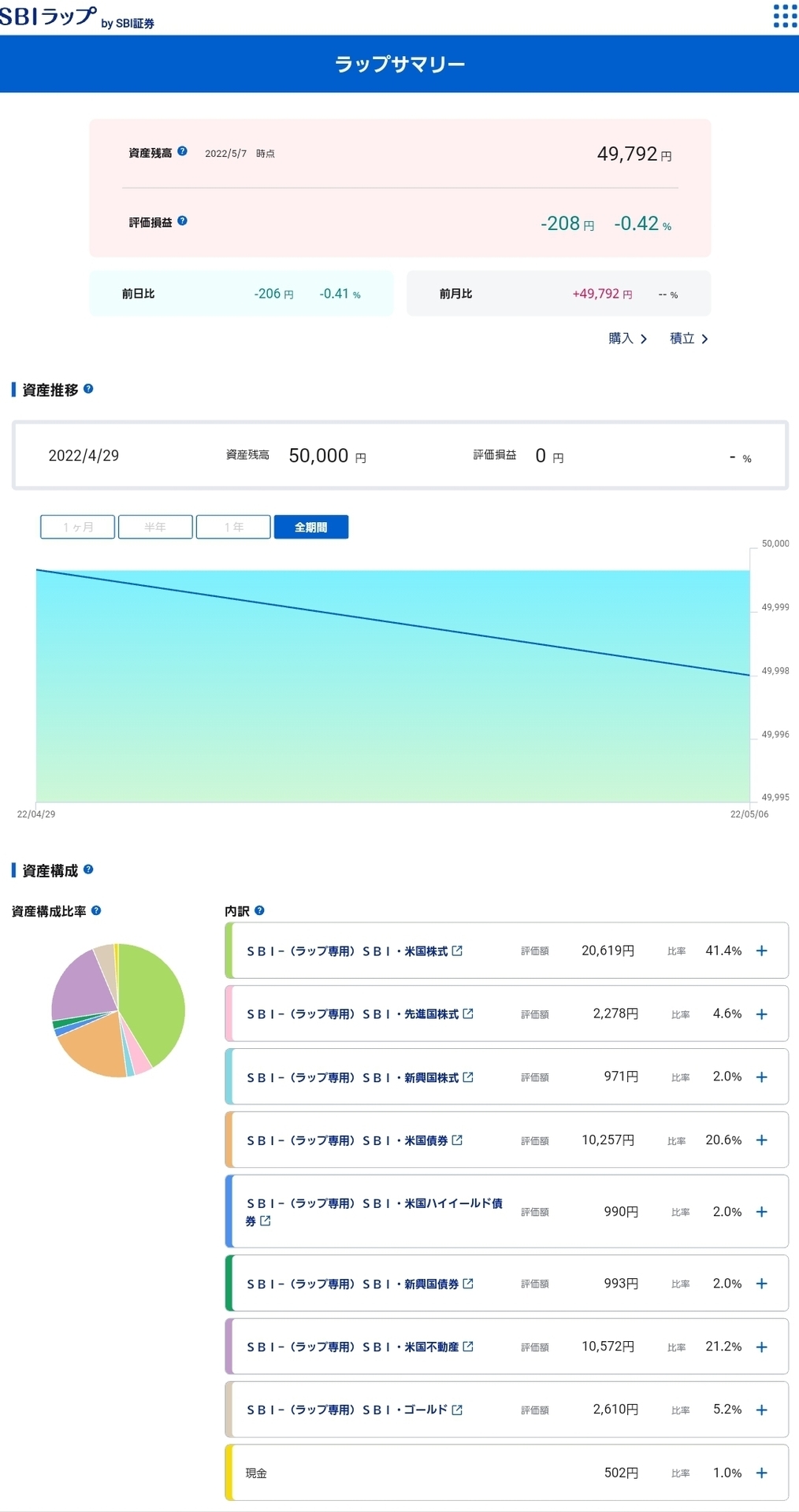
Task: Click the 10,257円 valuation amount
Action: pos(608,1140)
